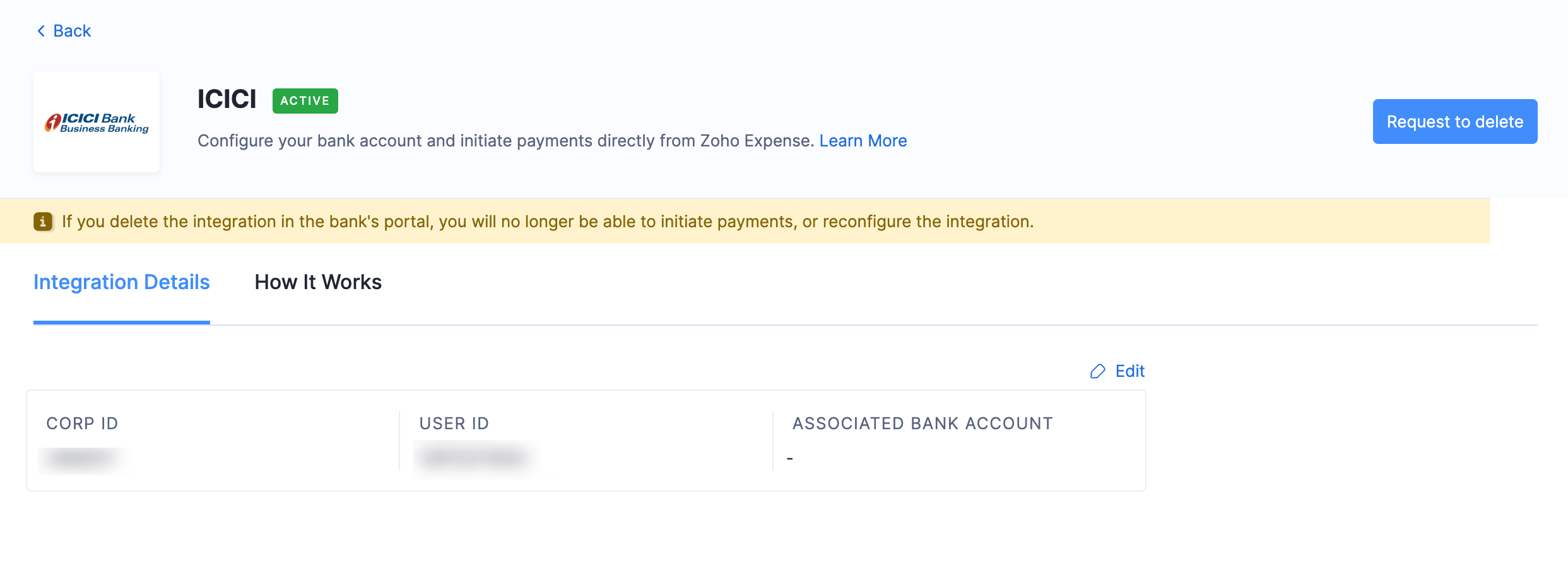Image resolution: width=1568 pixels, height=570 pixels.
Task: Click the ICICI heading title
Action: (x=227, y=100)
